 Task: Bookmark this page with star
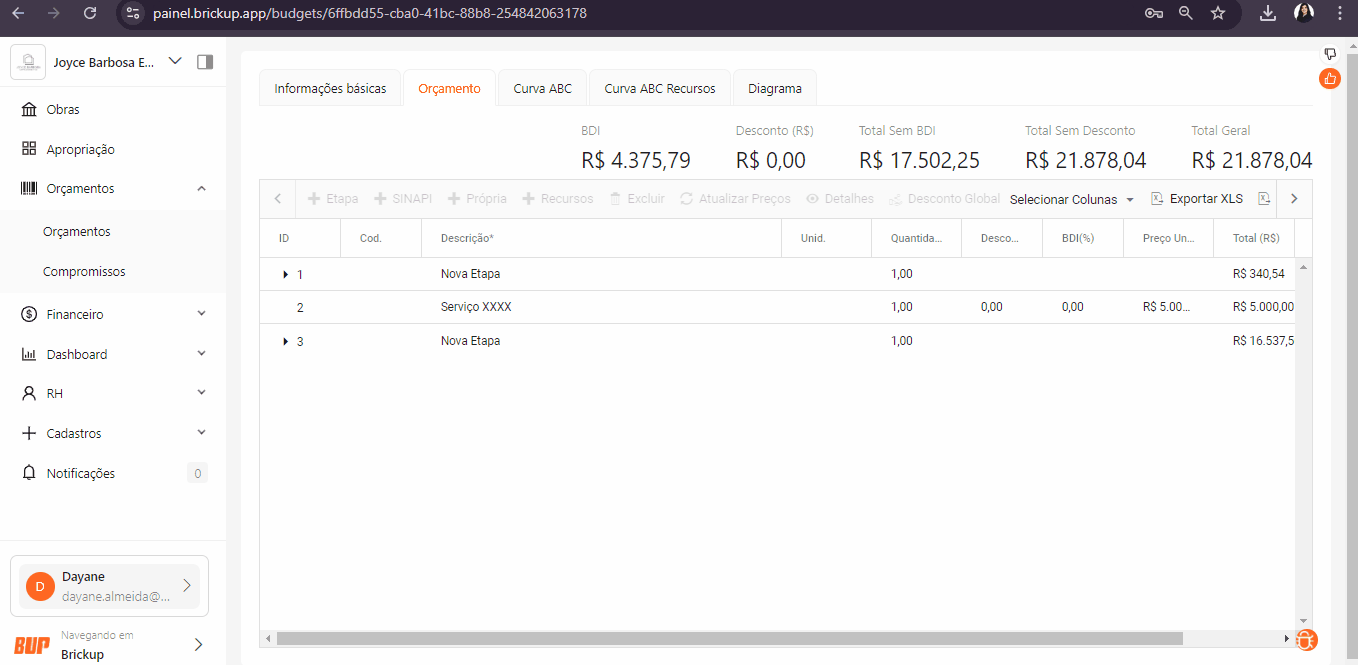[x=1218, y=13]
